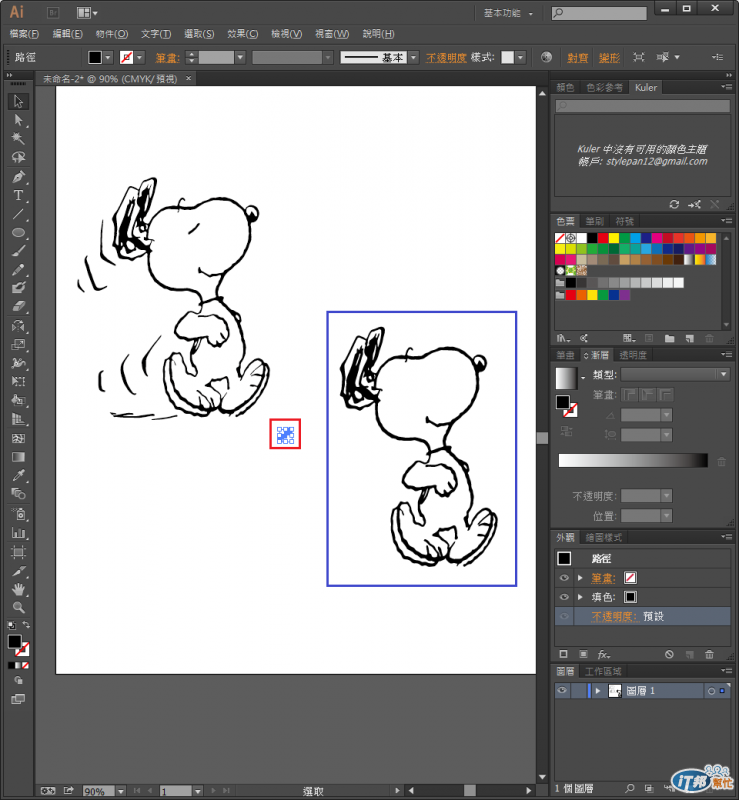The image size is (739, 800).
Task: Select the Mesh tool
Action: (x=18, y=438)
